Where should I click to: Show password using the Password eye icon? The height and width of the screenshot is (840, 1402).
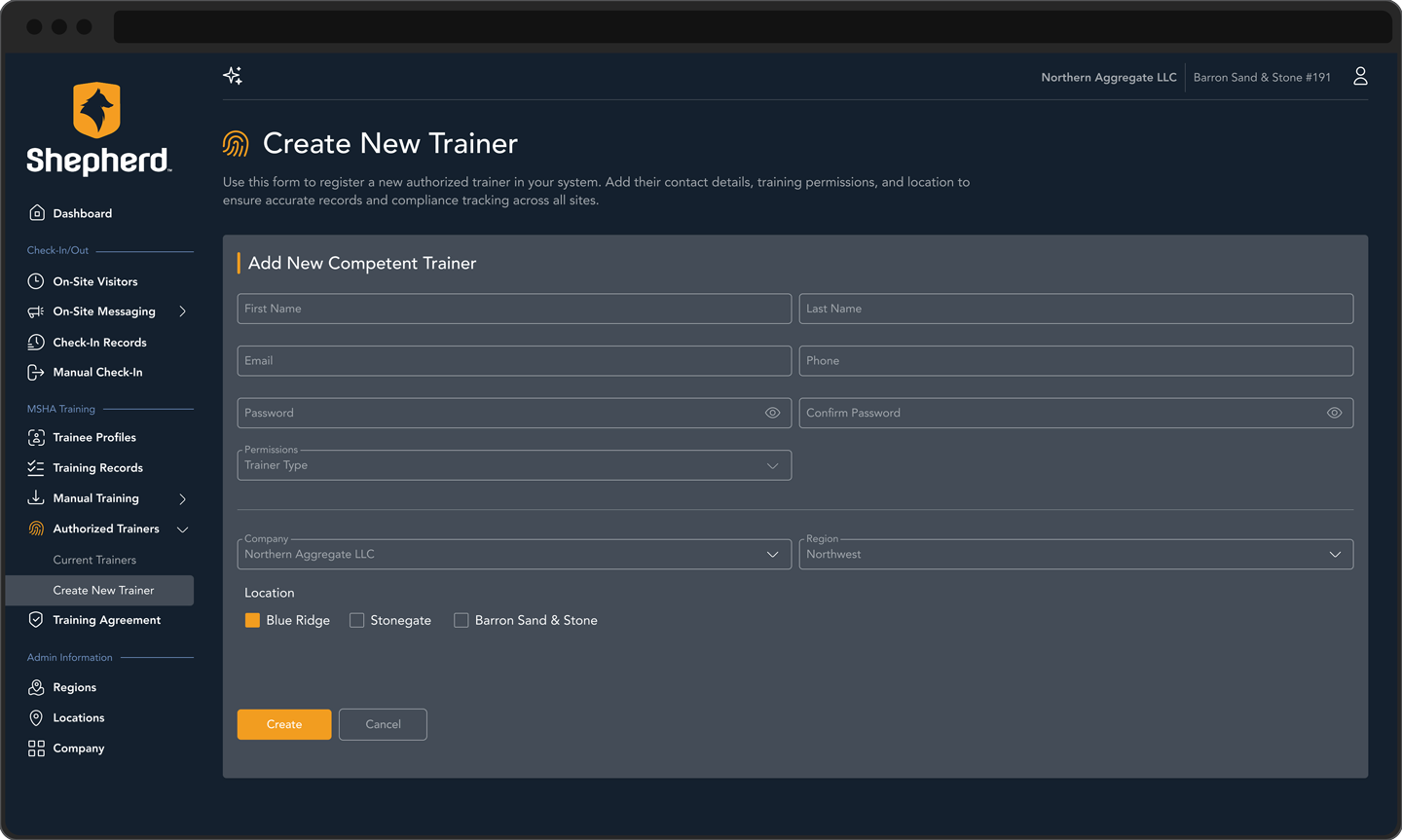point(772,413)
